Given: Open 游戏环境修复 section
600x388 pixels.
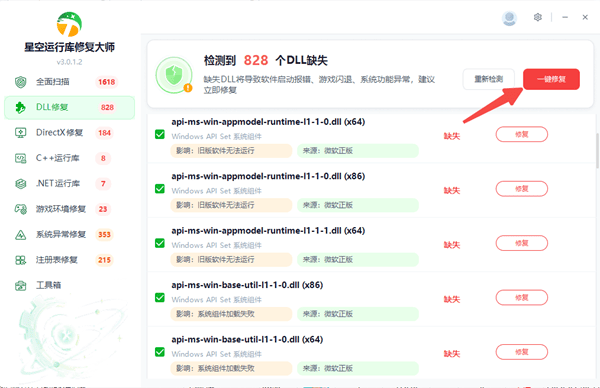Looking at the screenshot, I should point(69,209).
